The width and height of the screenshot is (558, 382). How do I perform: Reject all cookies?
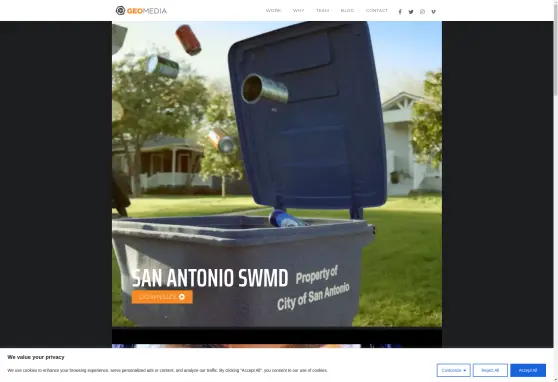(x=490, y=370)
